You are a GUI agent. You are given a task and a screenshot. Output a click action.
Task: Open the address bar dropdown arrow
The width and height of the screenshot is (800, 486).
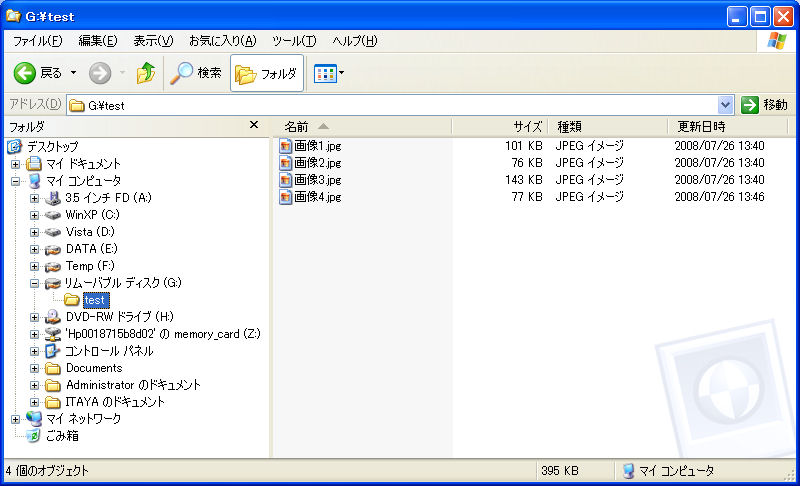(x=725, y=106)
